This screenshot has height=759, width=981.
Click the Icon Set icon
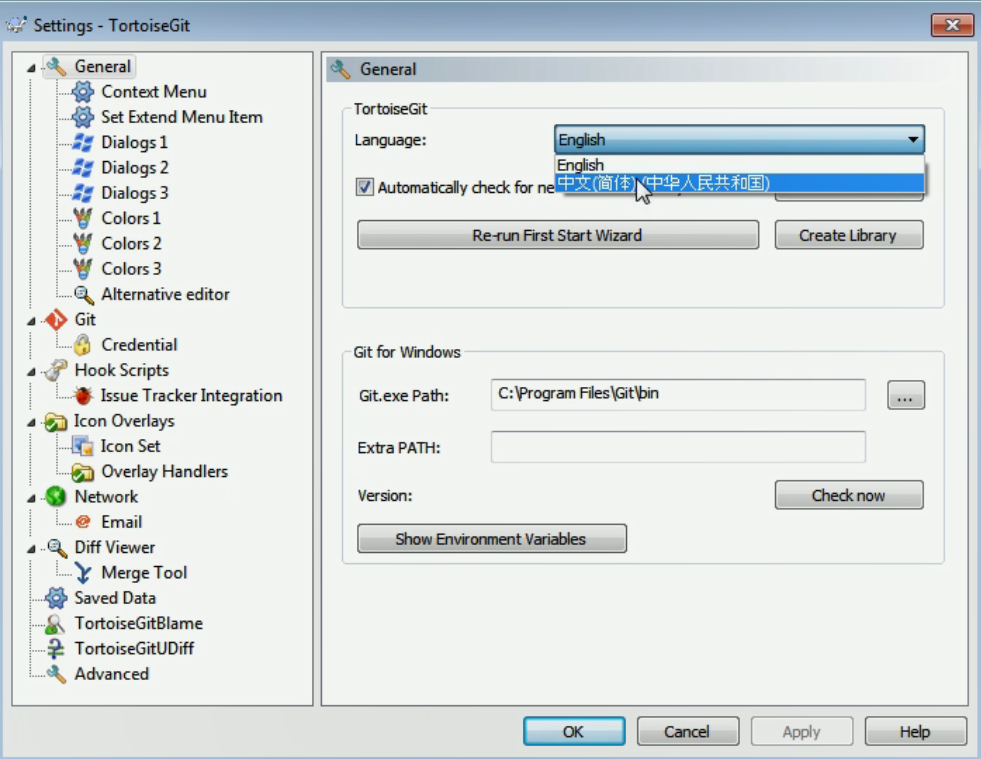pyautogui.click(x=83, y=446)
